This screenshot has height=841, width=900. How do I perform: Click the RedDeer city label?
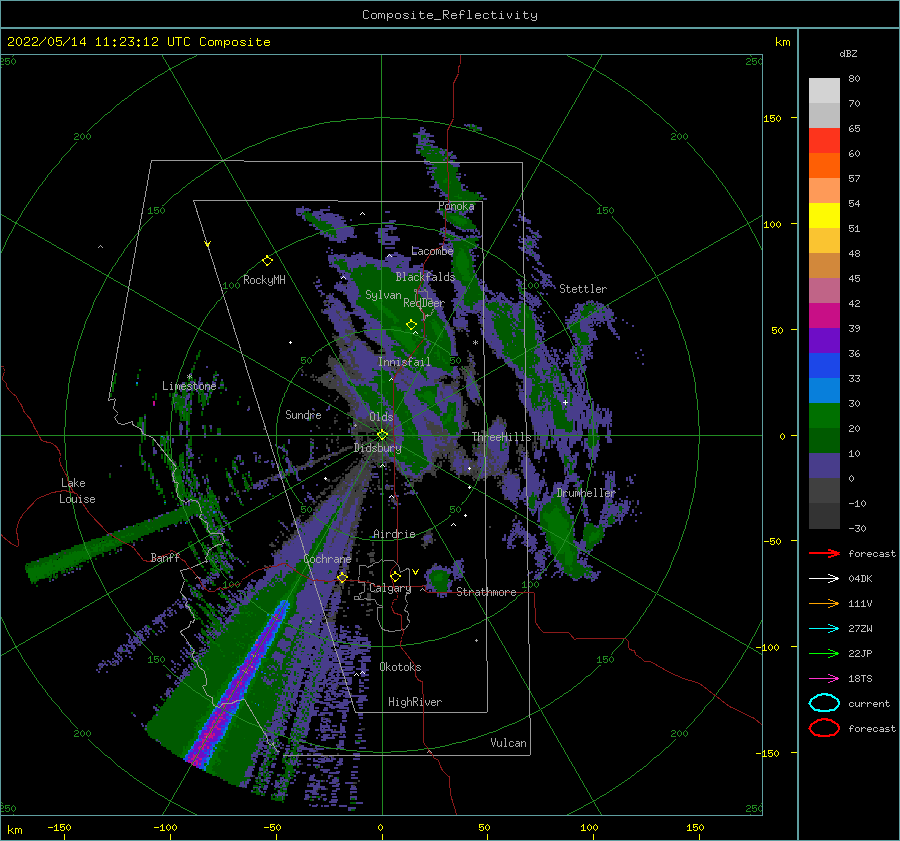424,303
